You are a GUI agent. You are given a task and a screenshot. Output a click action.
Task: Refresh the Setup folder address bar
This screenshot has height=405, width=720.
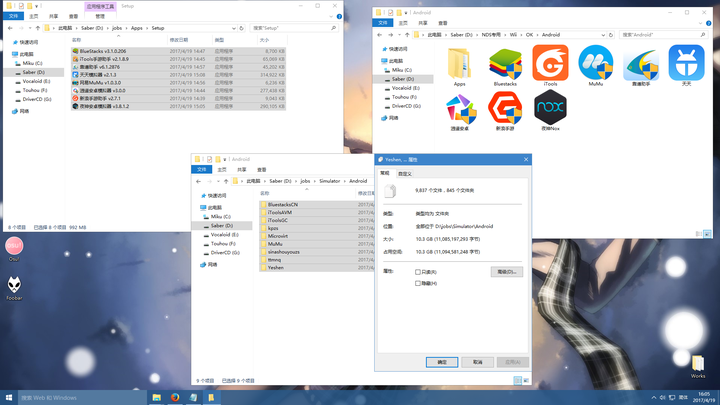pyautogui.click(x=242, y=28)
